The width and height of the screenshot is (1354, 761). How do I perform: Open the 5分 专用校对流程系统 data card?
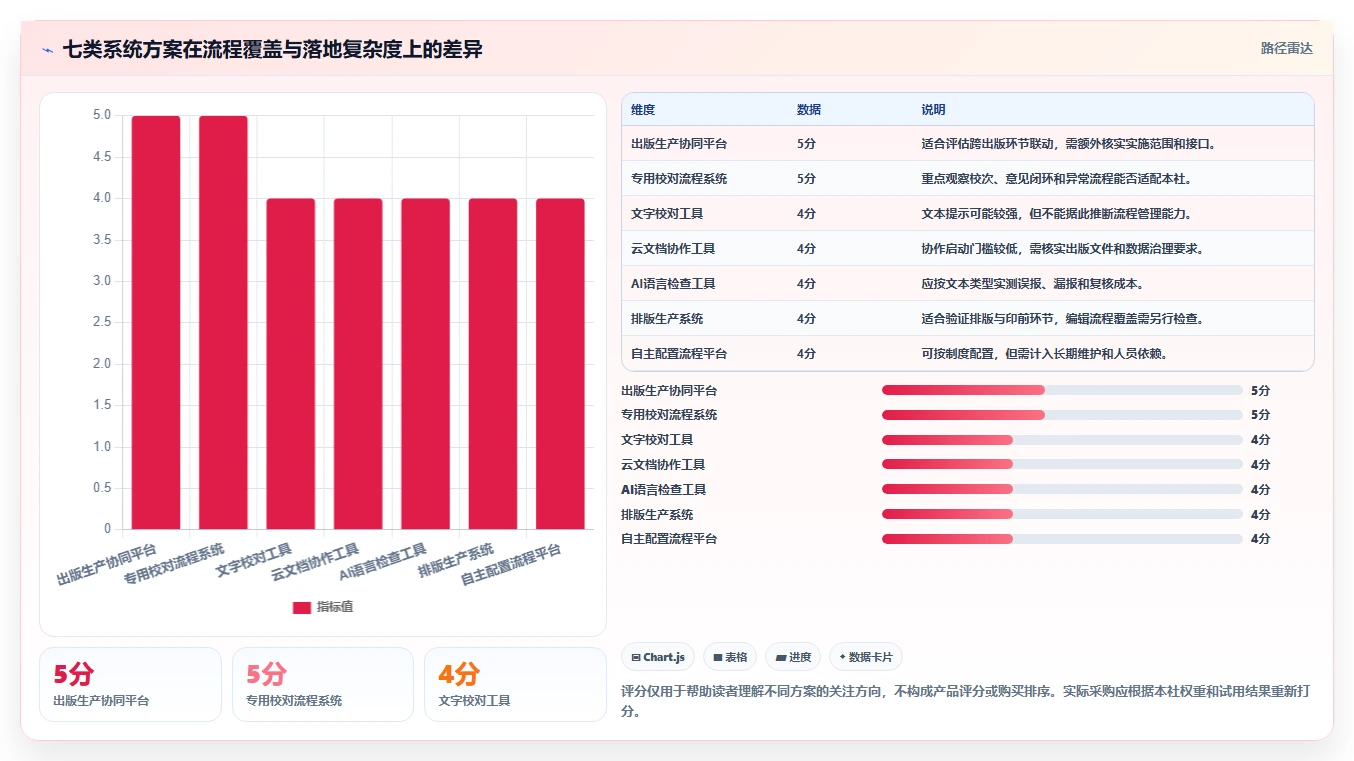coord(323,684)
